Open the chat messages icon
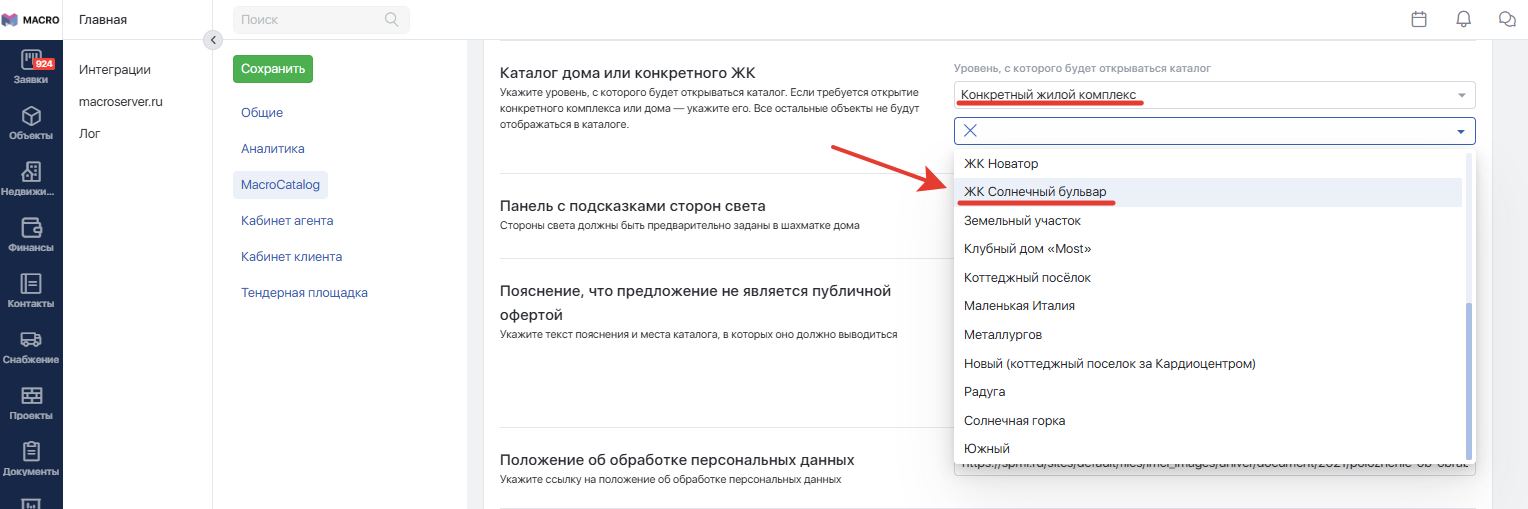 (x=1507, y=19)
